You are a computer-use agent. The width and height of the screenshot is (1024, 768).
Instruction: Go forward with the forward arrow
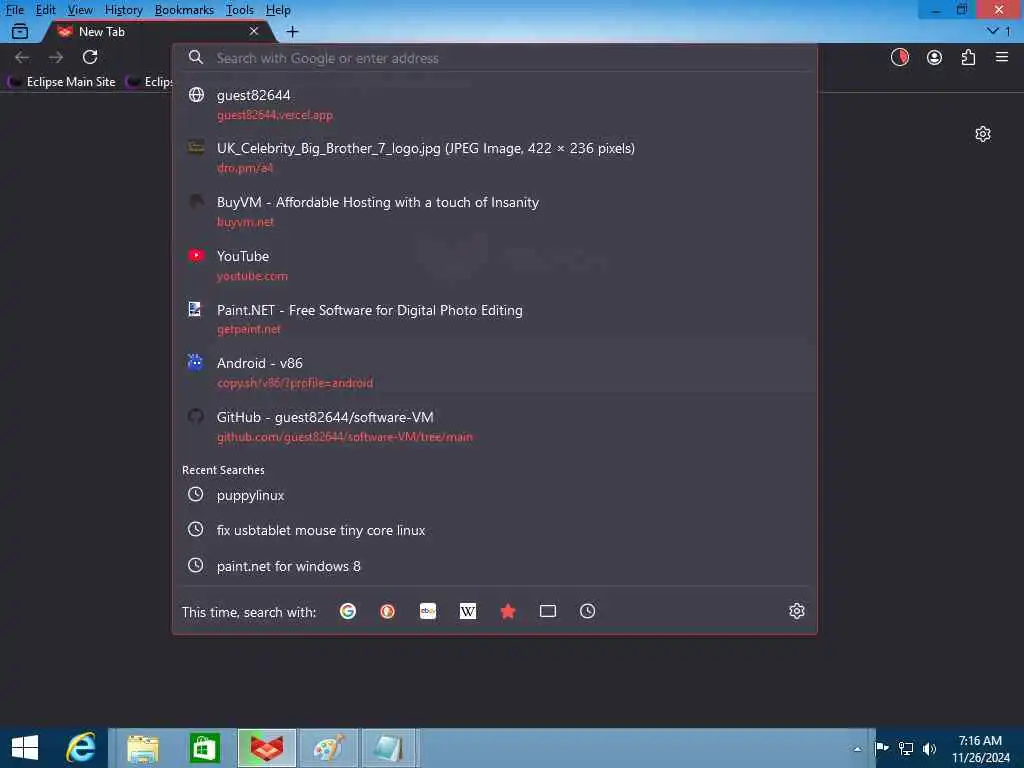pos(56,57)
